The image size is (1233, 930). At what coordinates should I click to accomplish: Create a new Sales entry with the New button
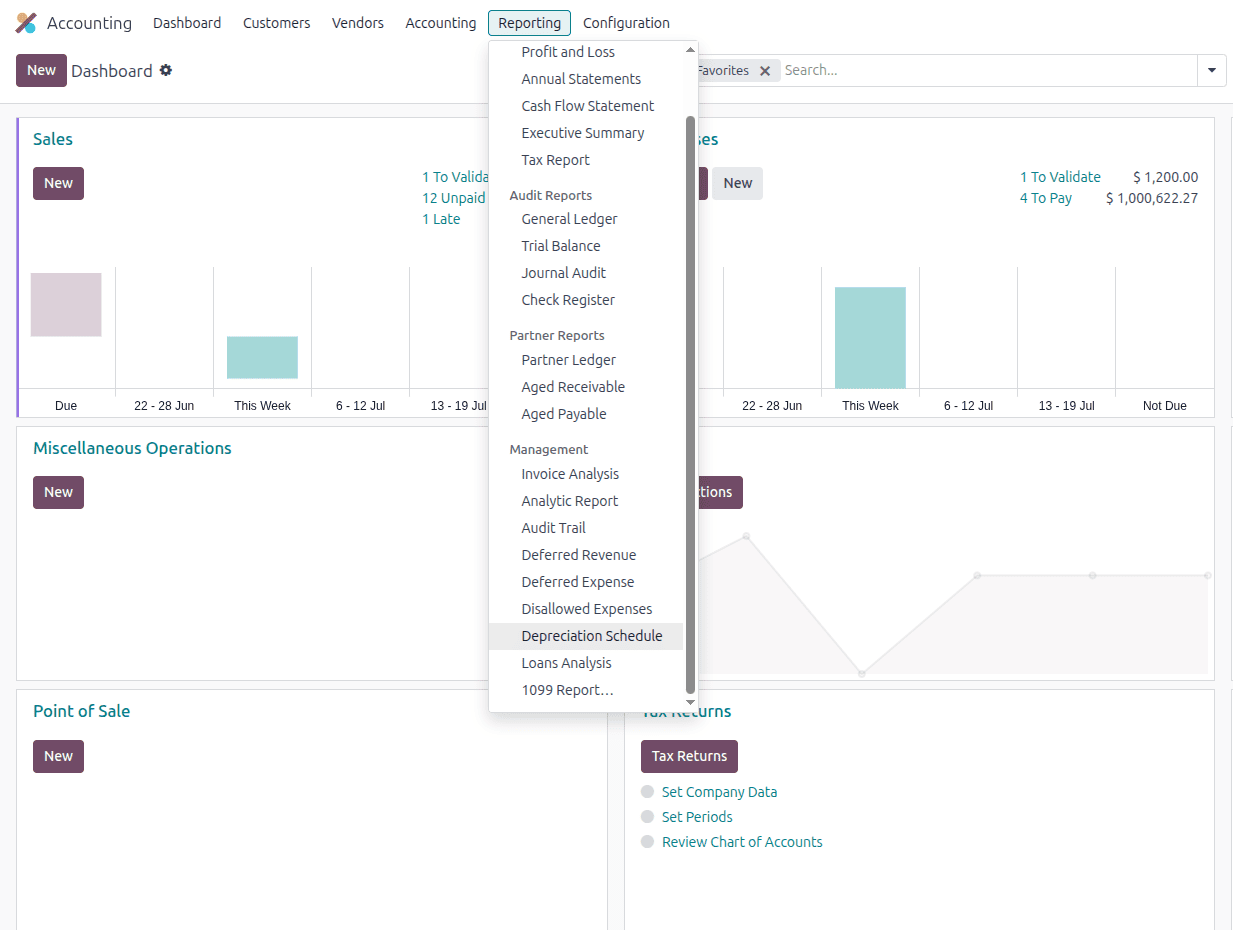58,183
